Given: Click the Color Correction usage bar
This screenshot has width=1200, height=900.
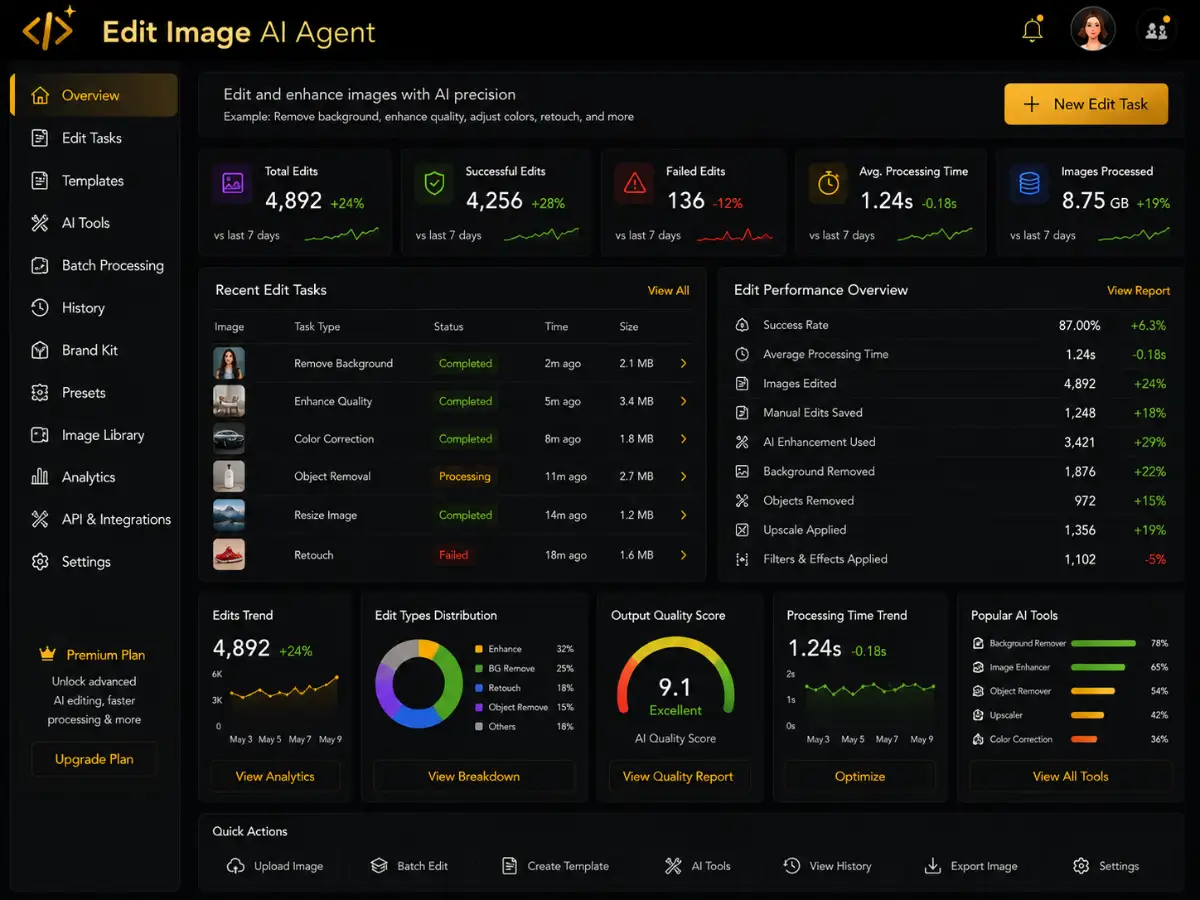Looking at the screenshot, I should point(1084,739).
